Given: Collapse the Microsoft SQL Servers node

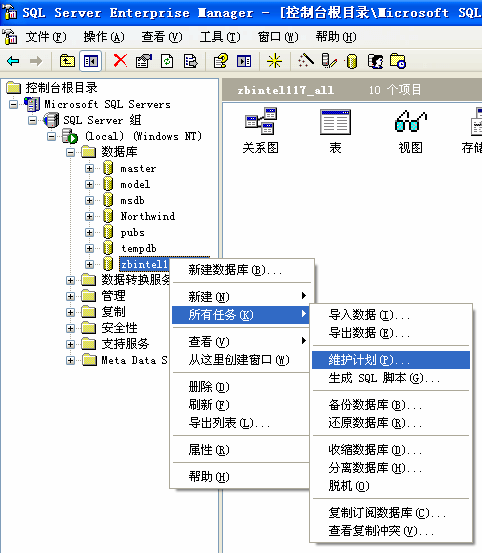Looking at the screenshot, I should (x=13, y=105).
